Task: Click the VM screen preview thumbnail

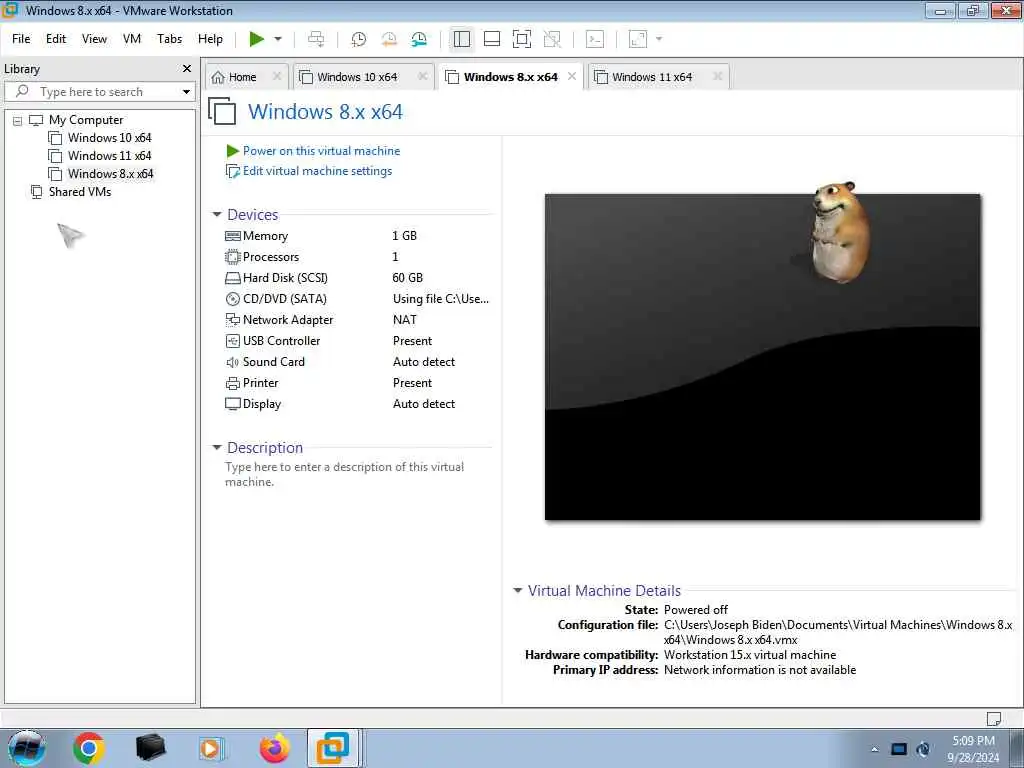Action: tap(763, 357)
